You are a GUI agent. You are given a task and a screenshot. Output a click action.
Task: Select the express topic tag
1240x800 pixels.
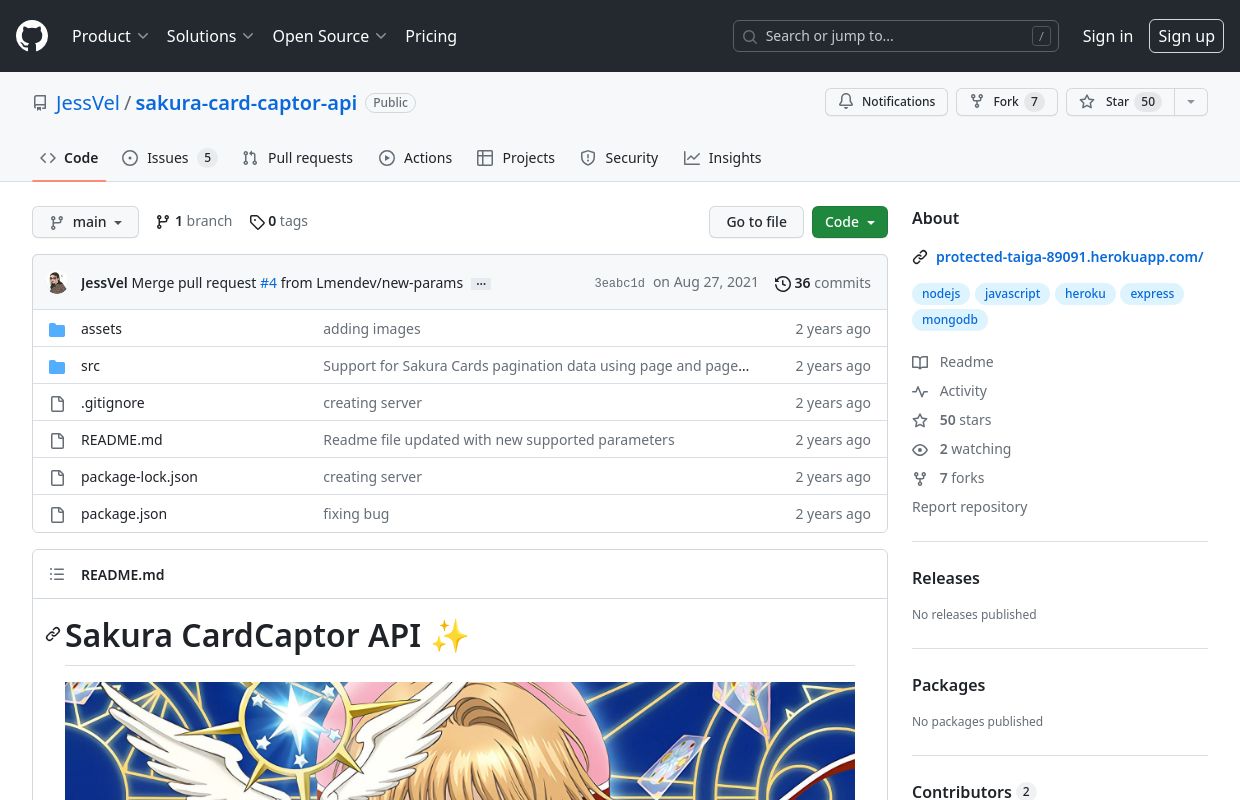[x=1152, y=294]
